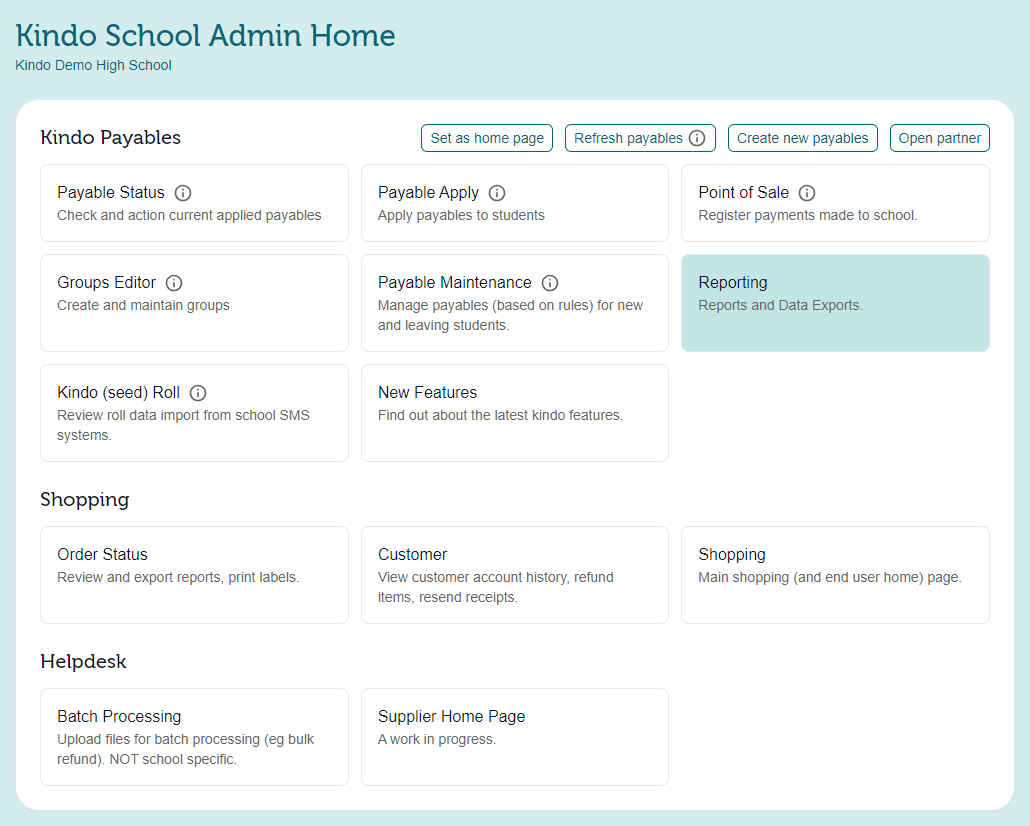The height and width of the screenshot is (826, 1030).
Task: Open the Supplier Home Page card
Action: pyautogui.click(x=515, y=737)
